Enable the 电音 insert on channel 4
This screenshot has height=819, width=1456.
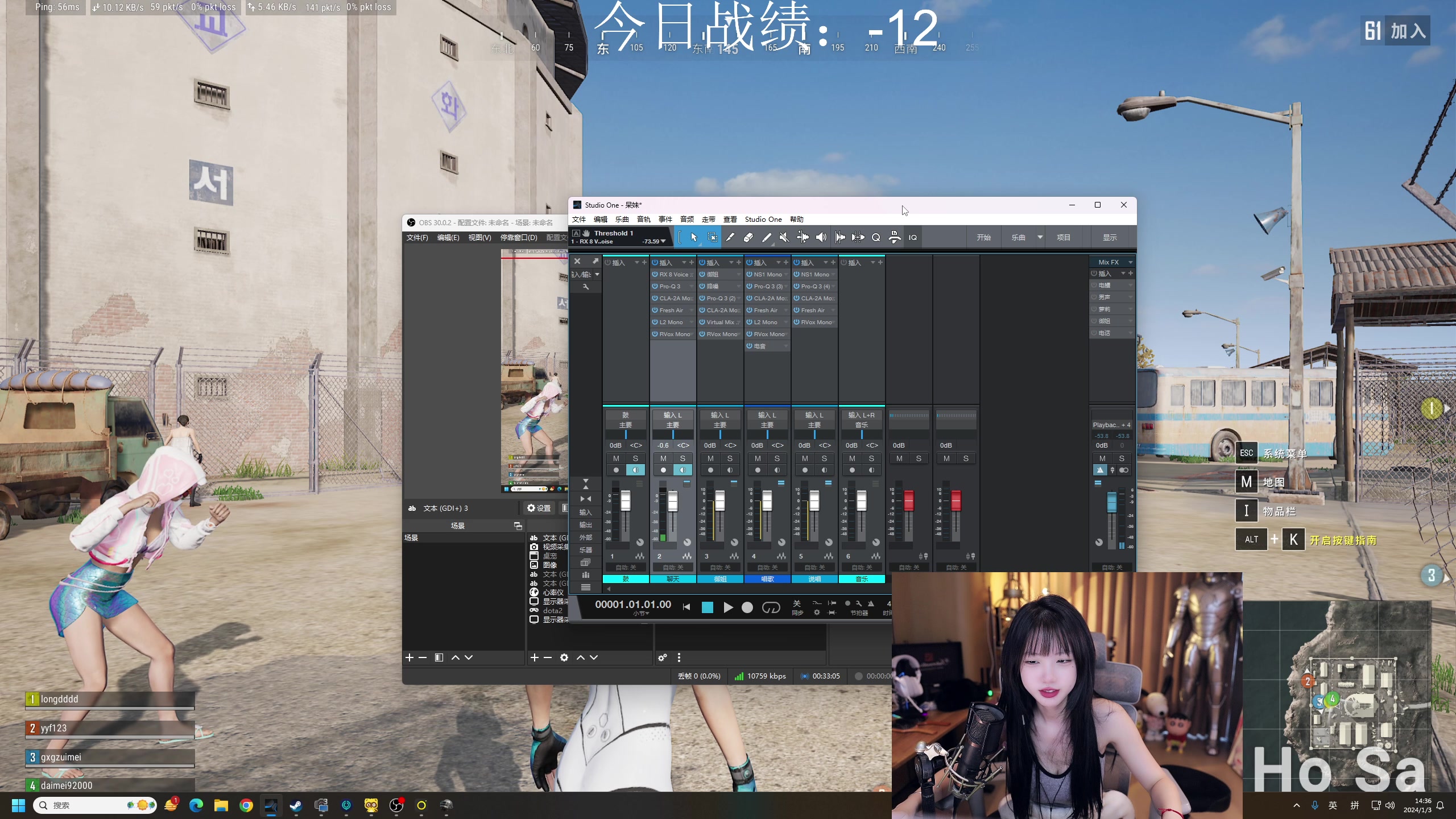[750, 346]
